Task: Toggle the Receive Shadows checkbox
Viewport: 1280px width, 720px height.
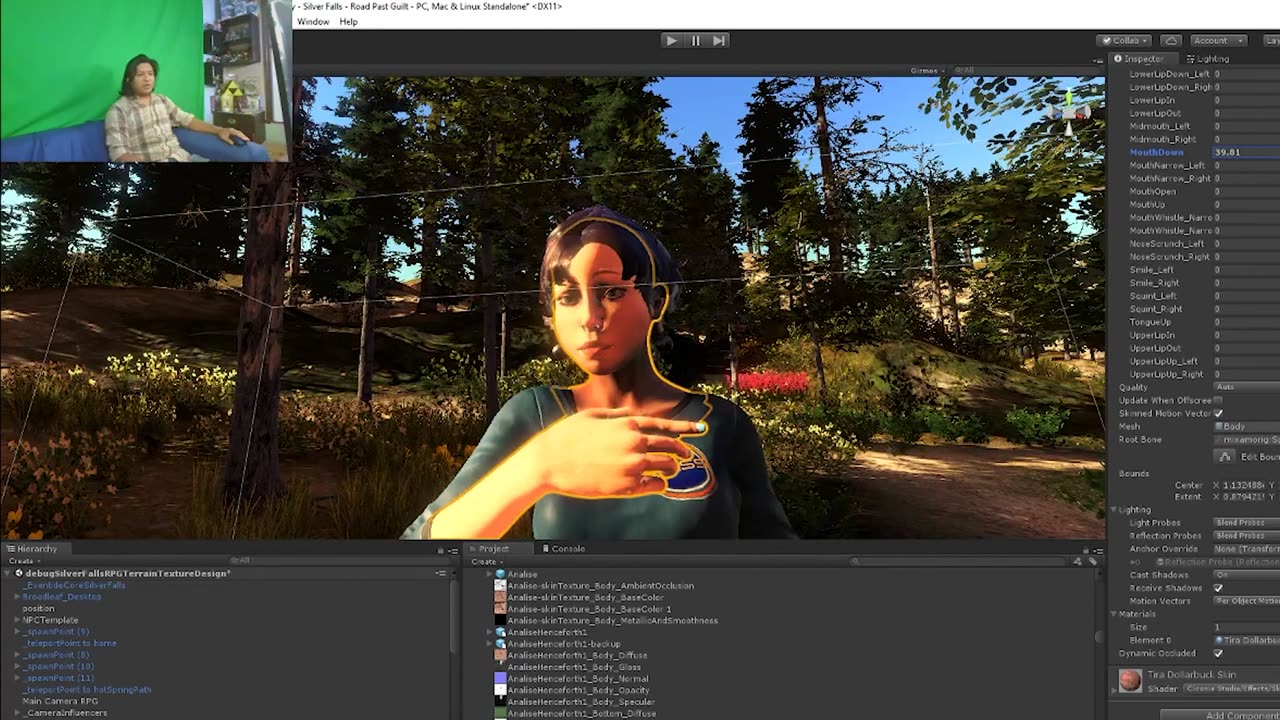Action: tap(1217, 588)
